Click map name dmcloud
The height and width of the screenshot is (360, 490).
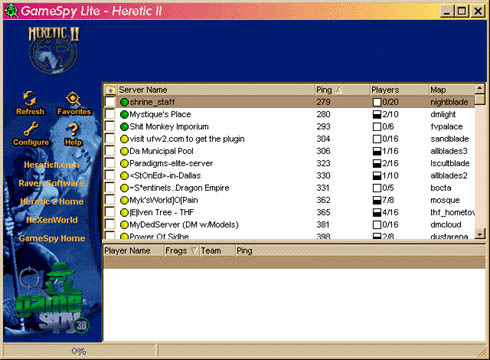click(446, 225)
